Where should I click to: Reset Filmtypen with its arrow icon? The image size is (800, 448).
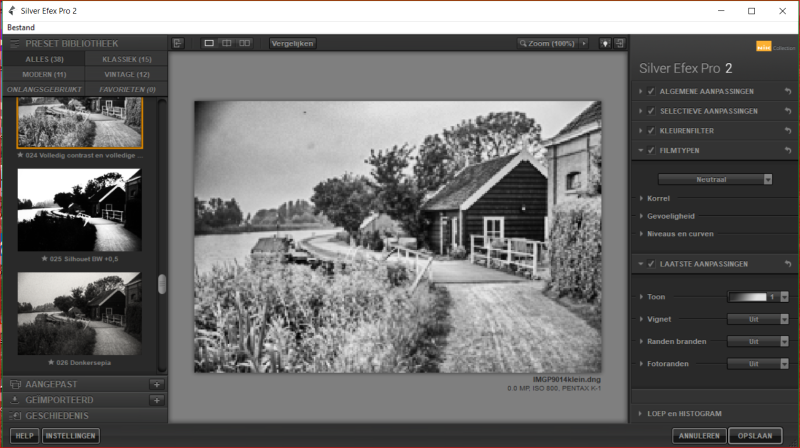pos(788,151)
